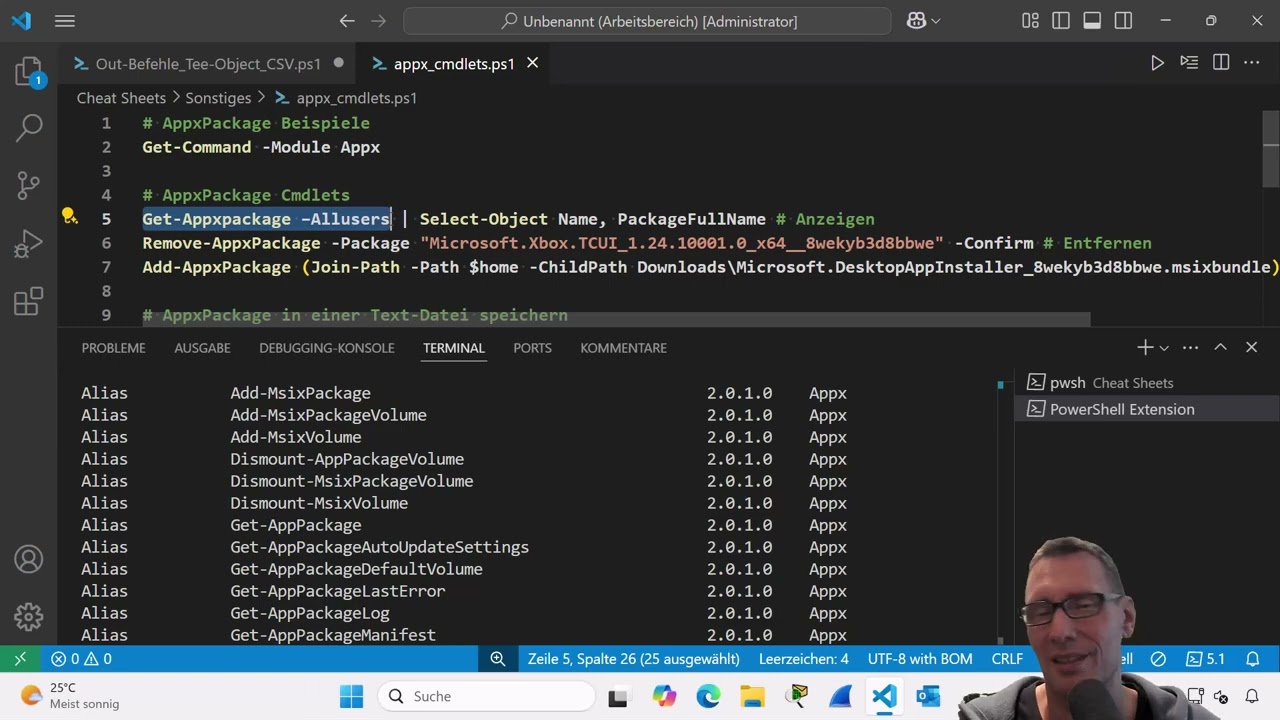1280x720 pixels.
Task: Click the remote window indicator in status bar
Action: point(20,659)
